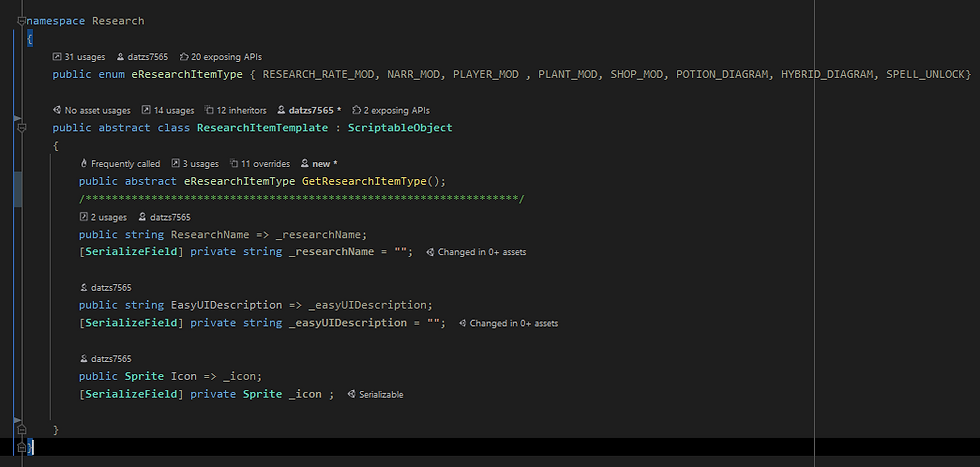Image resolution: width=980 pixels, height=467 pixels.
Task: Toggle the fold marker beside the class closing brace
Action: [22, 430]
